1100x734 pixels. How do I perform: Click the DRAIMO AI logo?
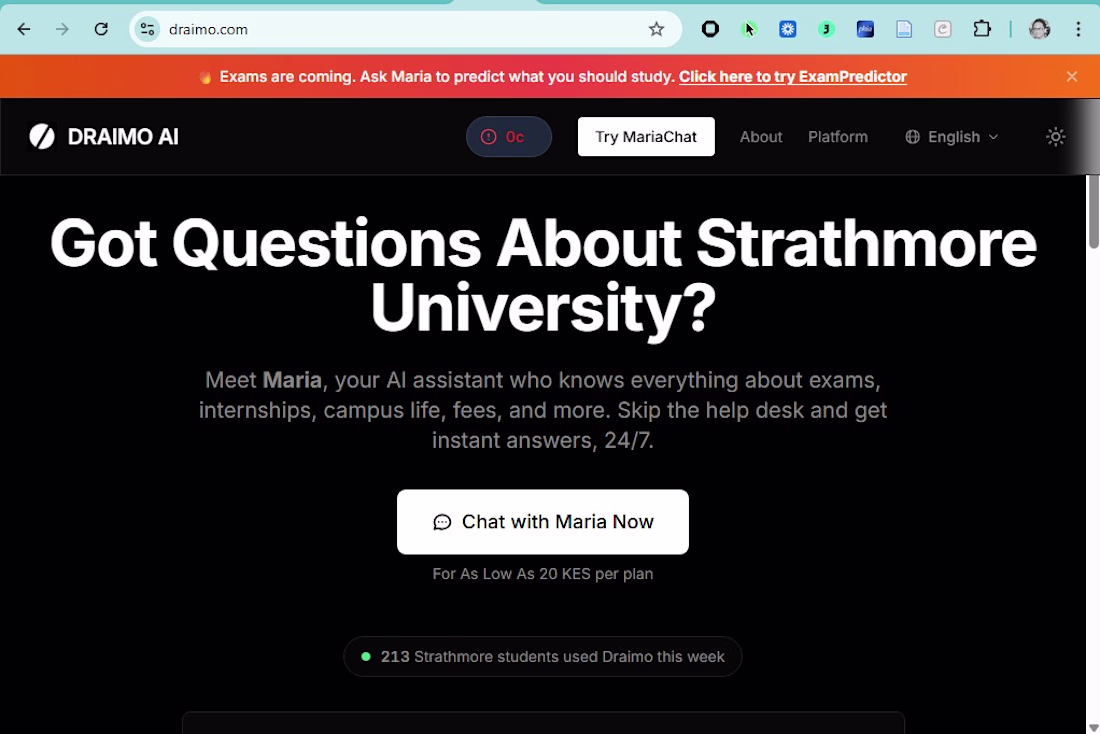point(104,136)
